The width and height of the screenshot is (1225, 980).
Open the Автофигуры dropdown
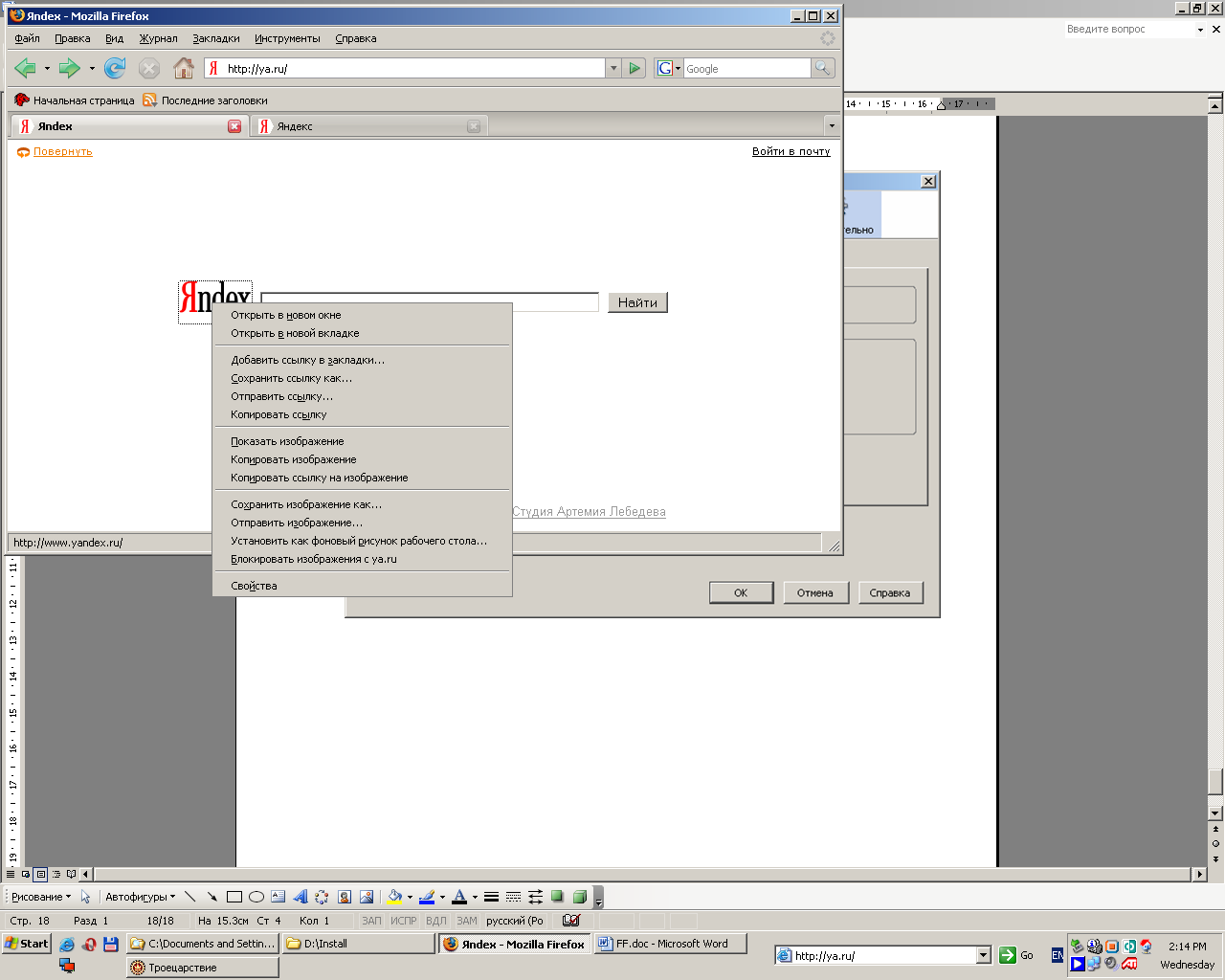pos(141,897)
